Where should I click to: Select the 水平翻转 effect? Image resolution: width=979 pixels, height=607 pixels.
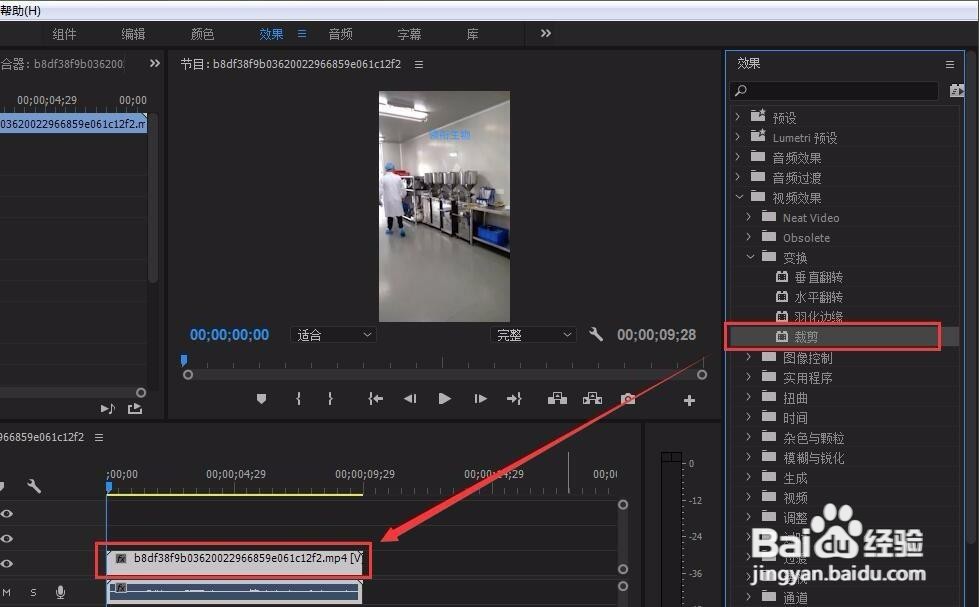pyautogui.click(x=819, y=297)
